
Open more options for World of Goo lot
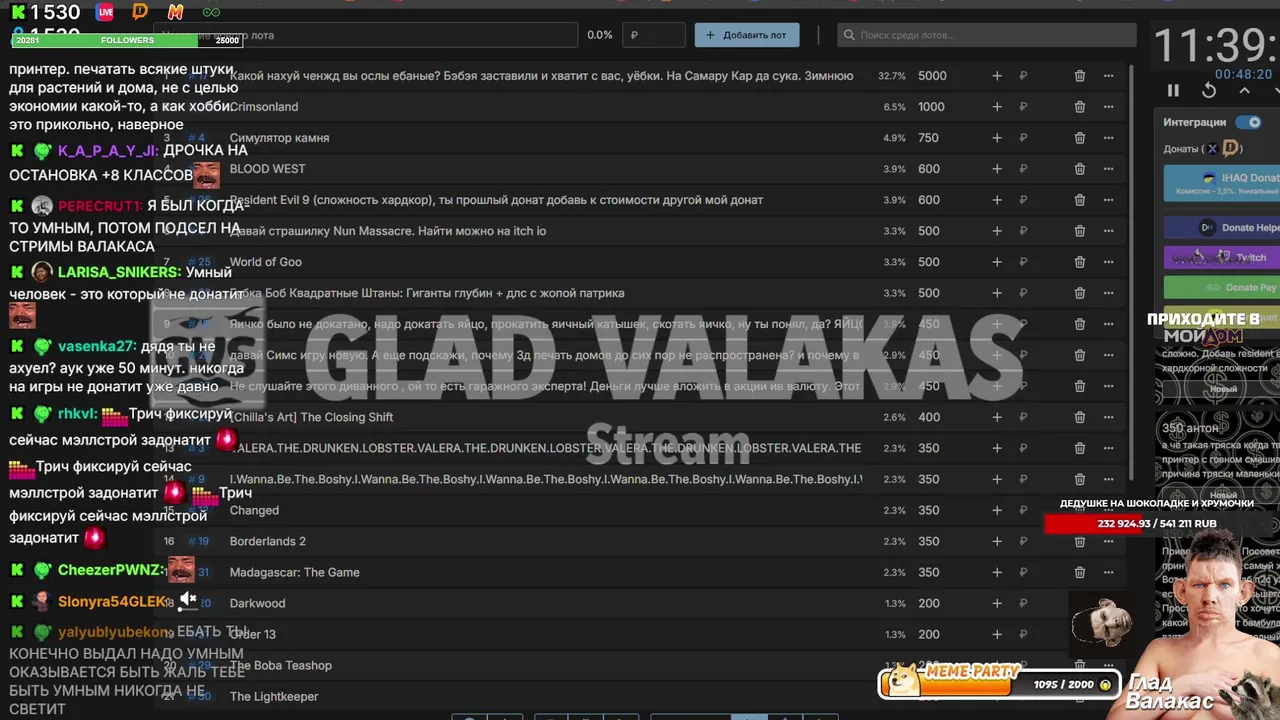pyautogui.click(x=1108, y=262)
